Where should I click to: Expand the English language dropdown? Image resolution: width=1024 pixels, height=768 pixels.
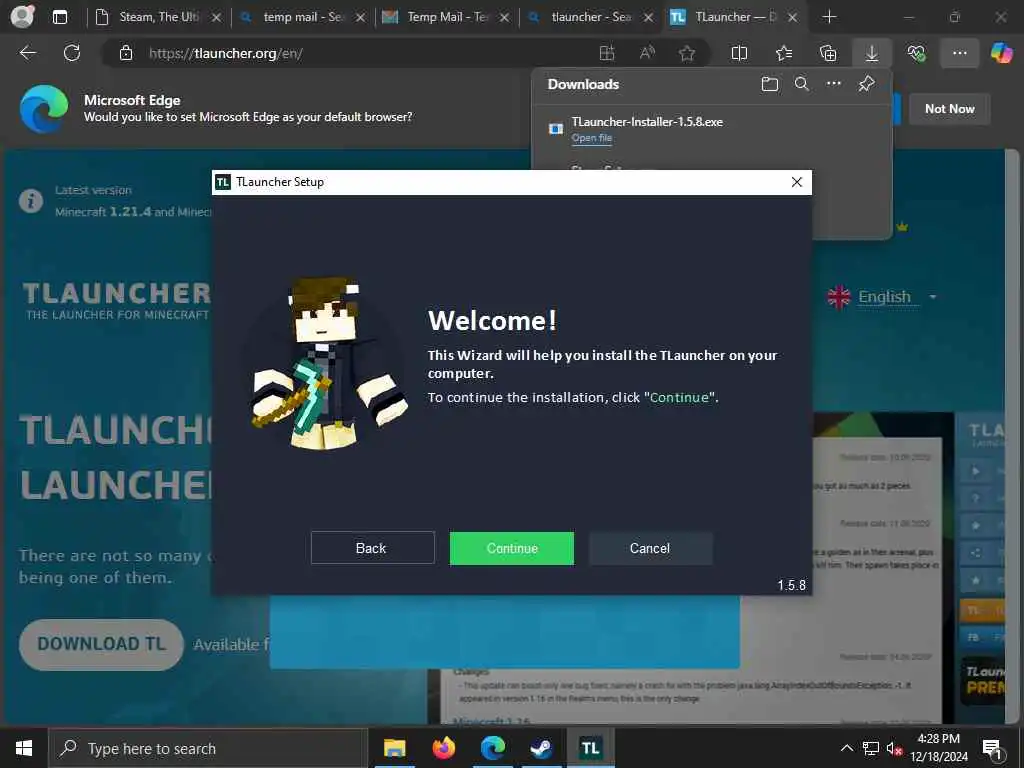[x=883, y=297]
